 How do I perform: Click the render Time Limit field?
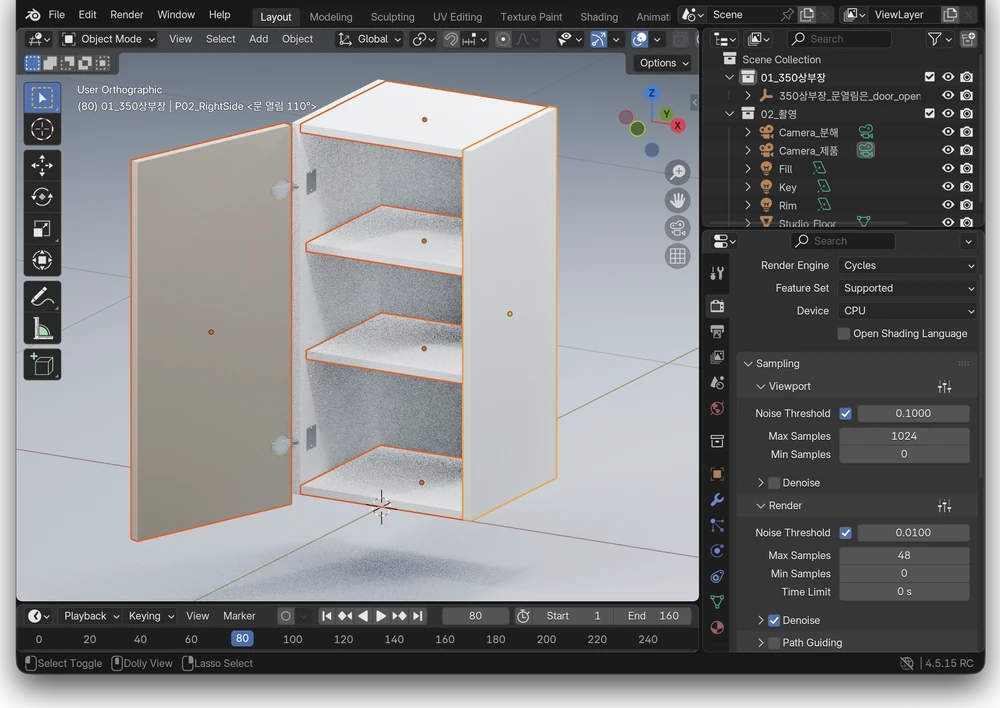(904, 592)
